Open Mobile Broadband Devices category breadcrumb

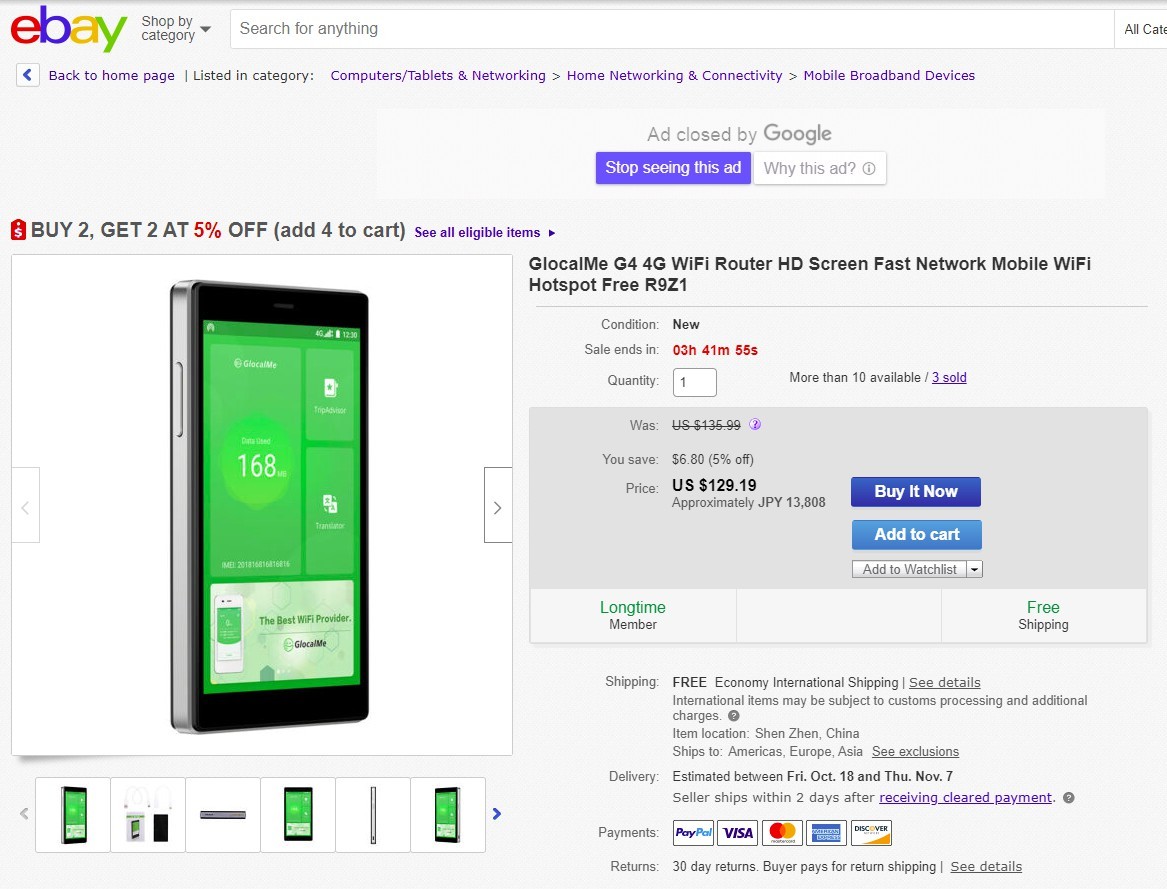point(889,75)
